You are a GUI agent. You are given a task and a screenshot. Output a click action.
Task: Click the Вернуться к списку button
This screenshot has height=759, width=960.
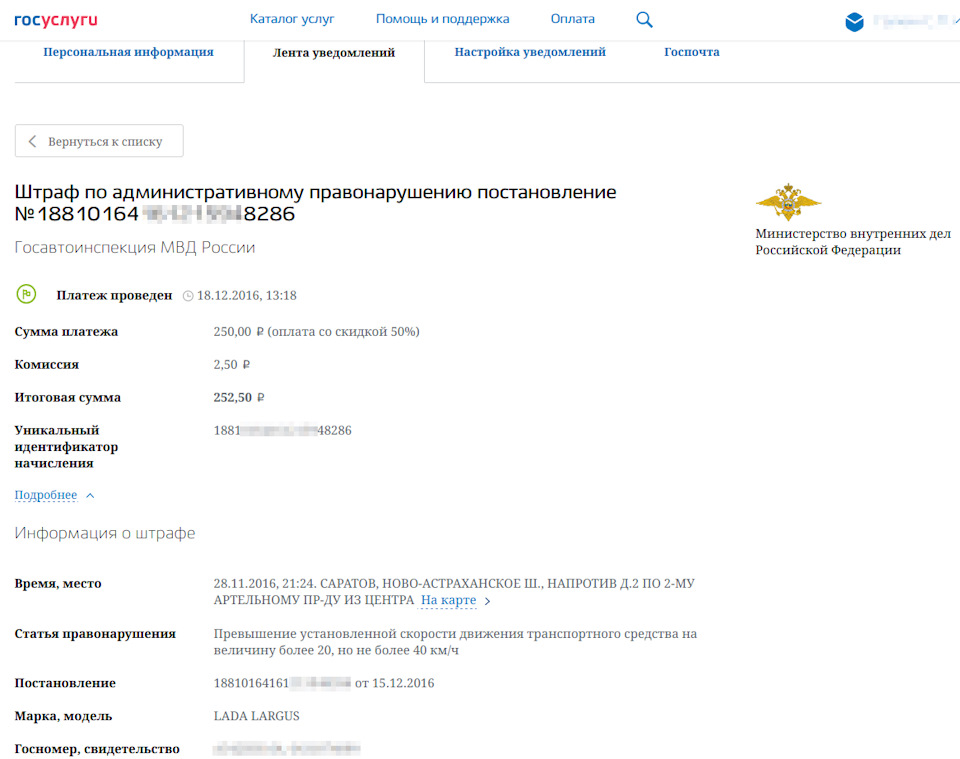point(98,140)
